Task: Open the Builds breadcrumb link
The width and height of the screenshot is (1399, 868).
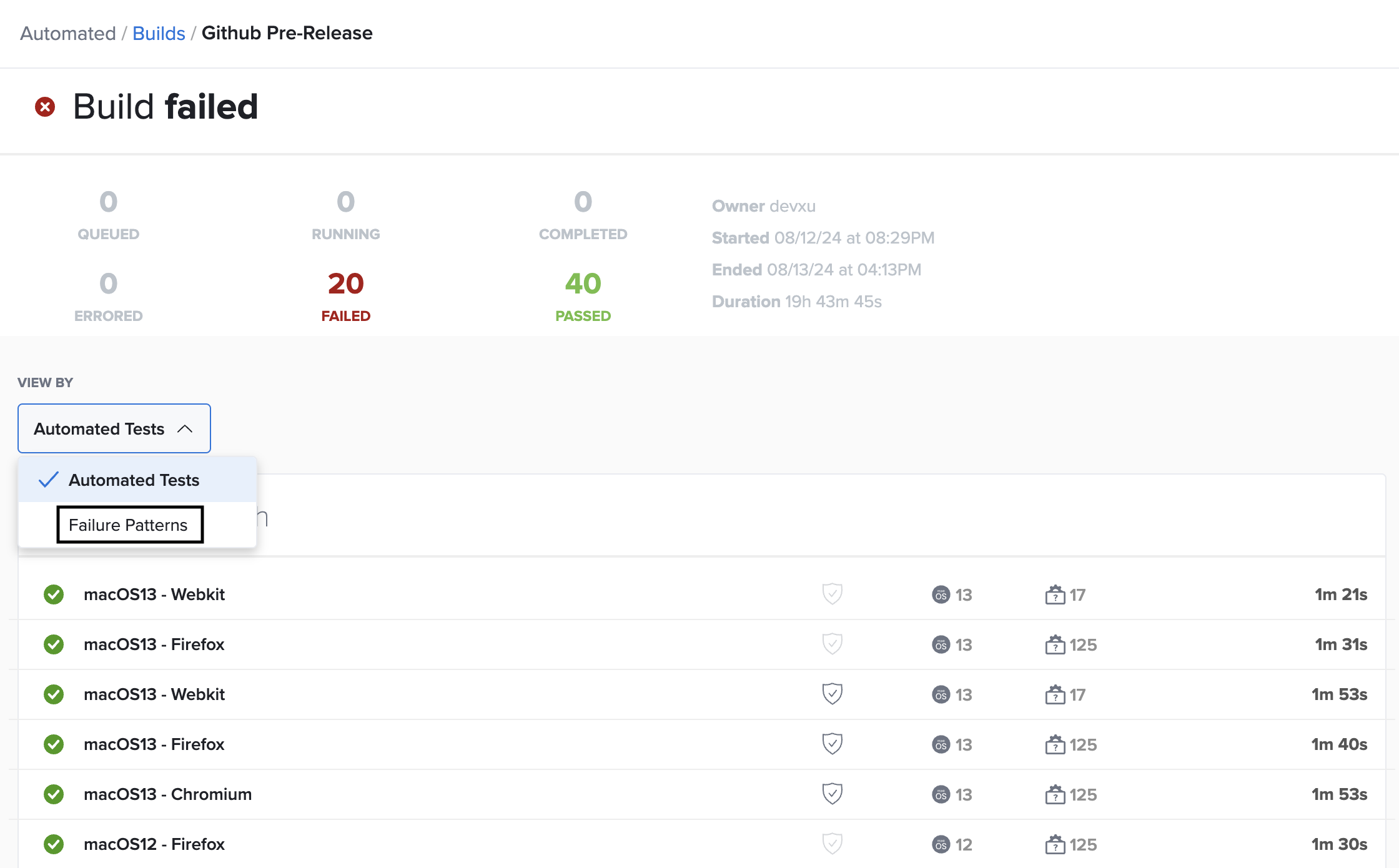Action: (x=159, y=33)
